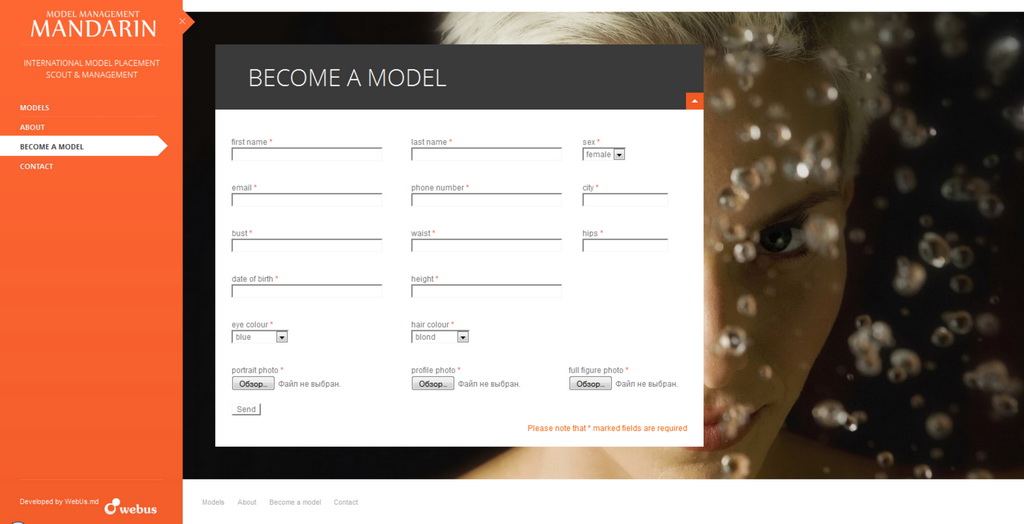
Task: Open the sex dropdown
Action: tap(604, 155)
